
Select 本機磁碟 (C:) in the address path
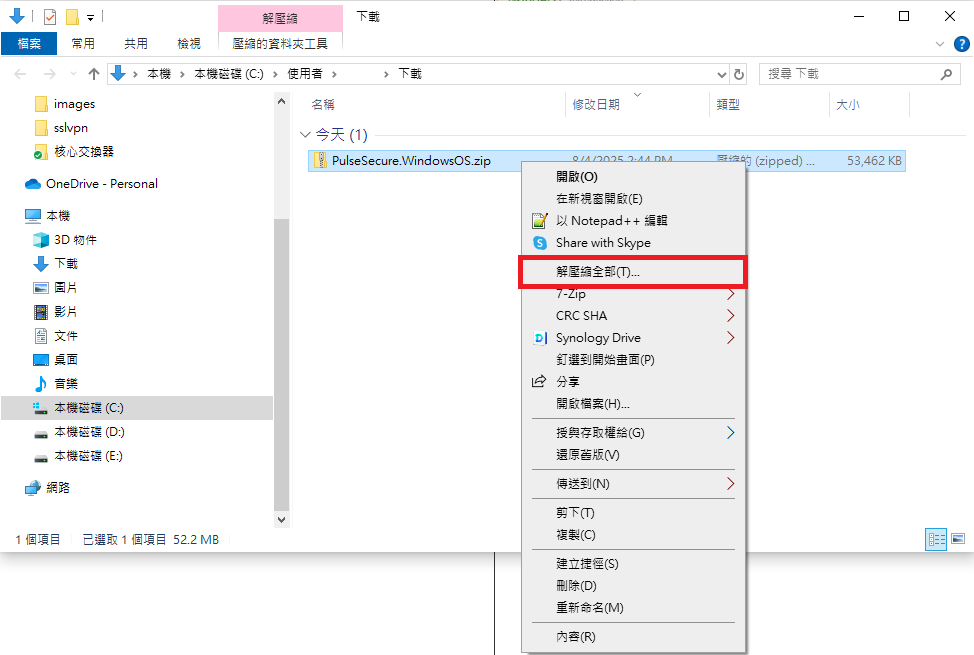tap(229, 74)
